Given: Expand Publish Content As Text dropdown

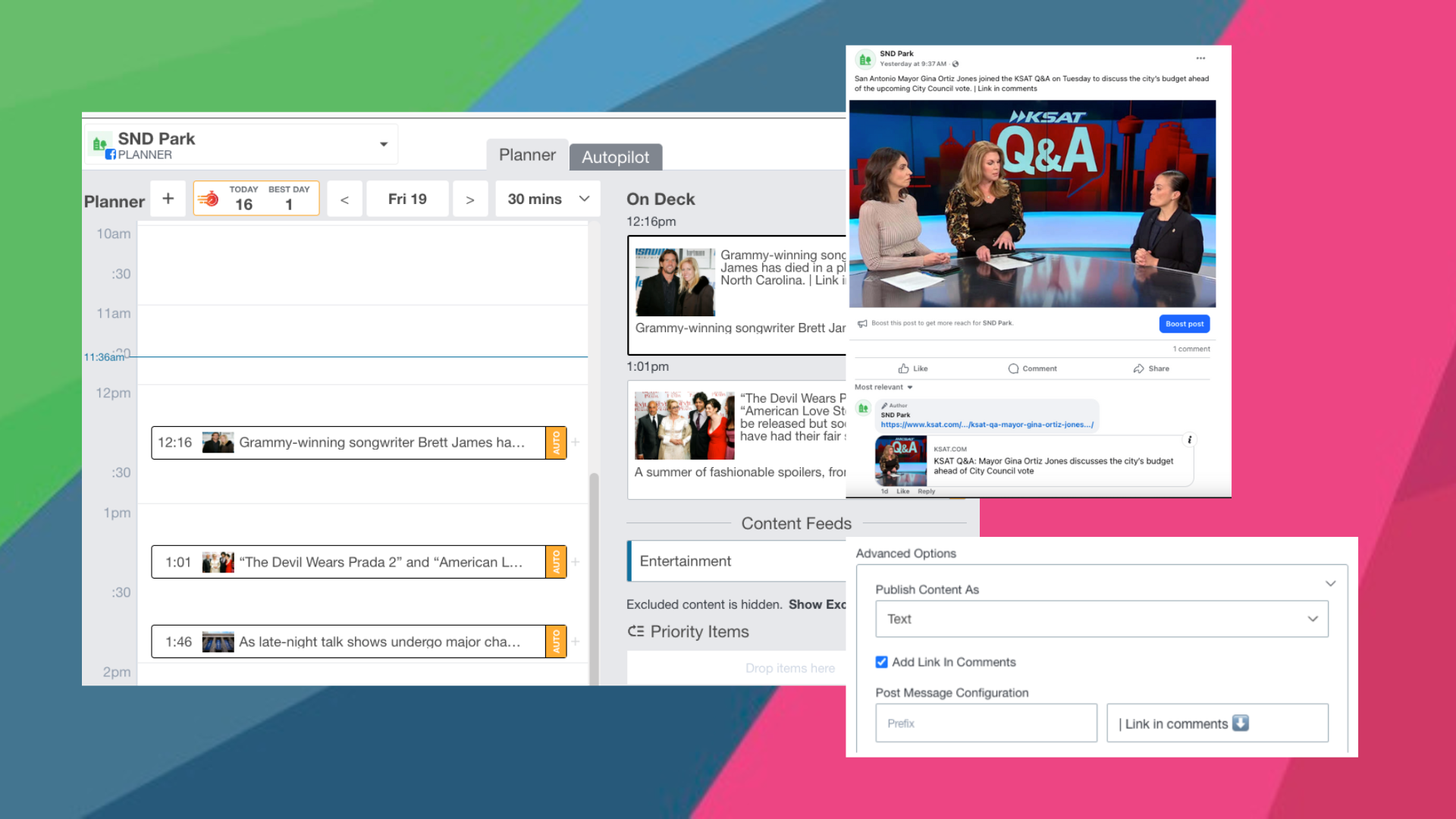Looking at the screenshot, I should [x=1101, y=619].
